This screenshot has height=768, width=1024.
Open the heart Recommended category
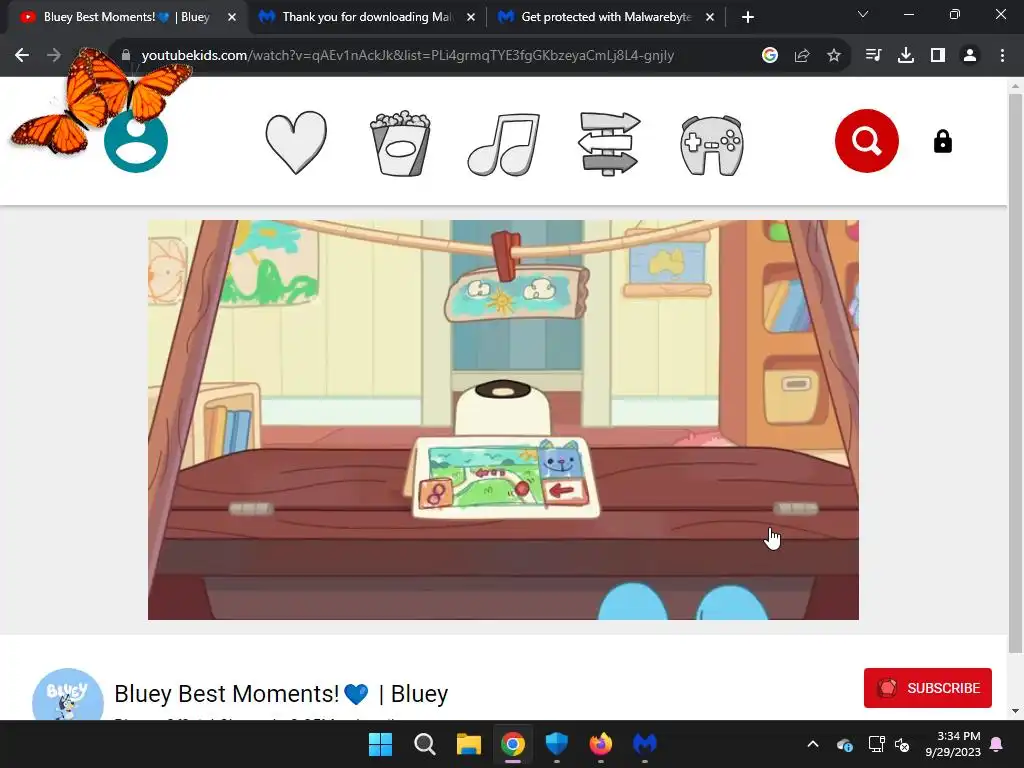tap(296, 142)
